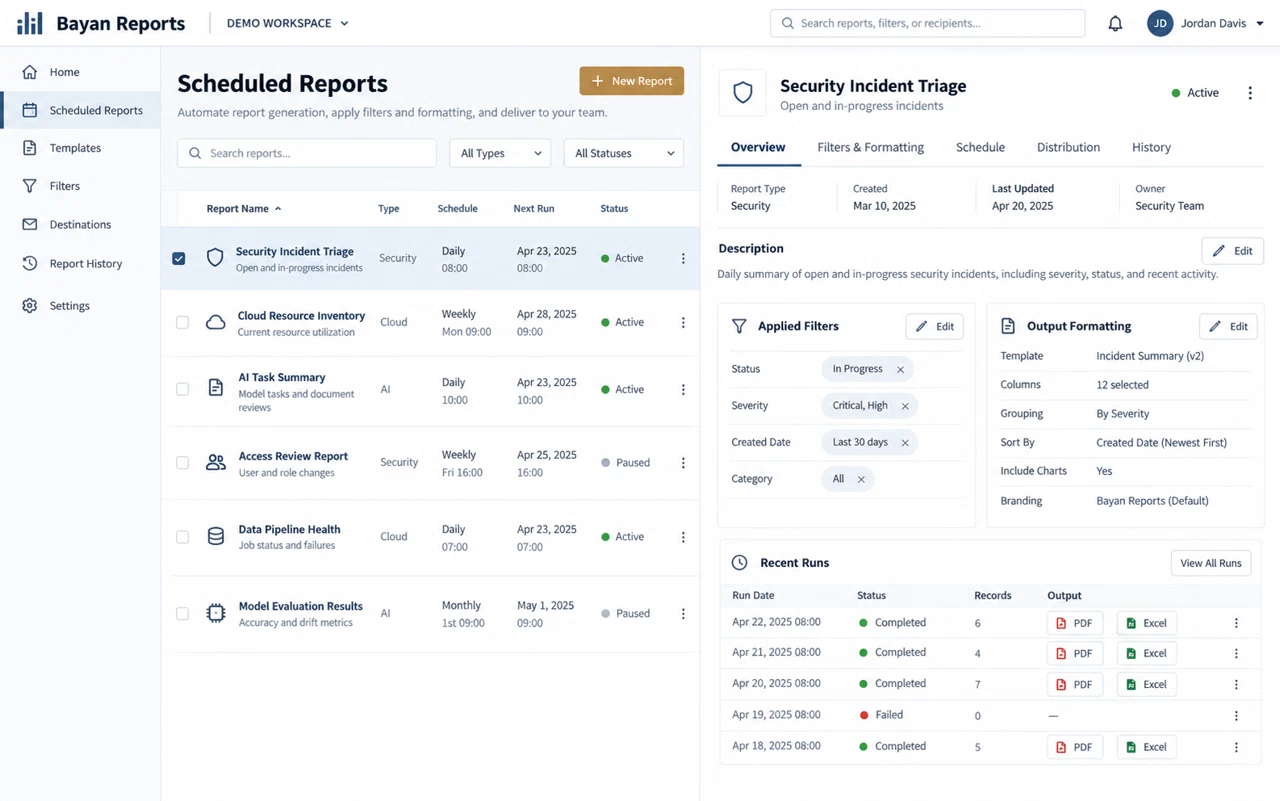Uncheck Security Incident Triage checkbox
The image size is (1280, 801).
[179, 258]
